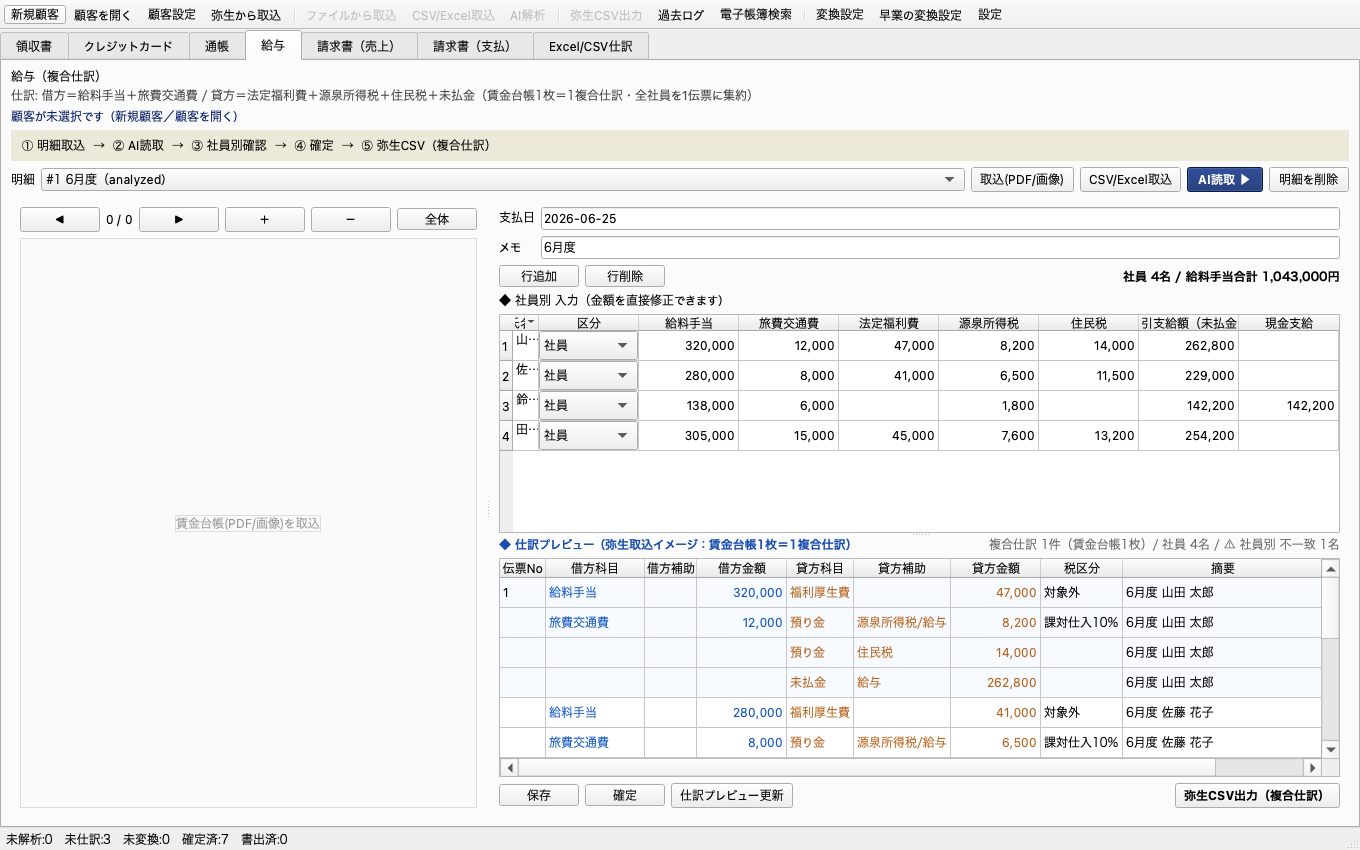Open 区分 dropdown in row 3
This screenshot has width=1360, height=850.
click(x=588, y=405)
